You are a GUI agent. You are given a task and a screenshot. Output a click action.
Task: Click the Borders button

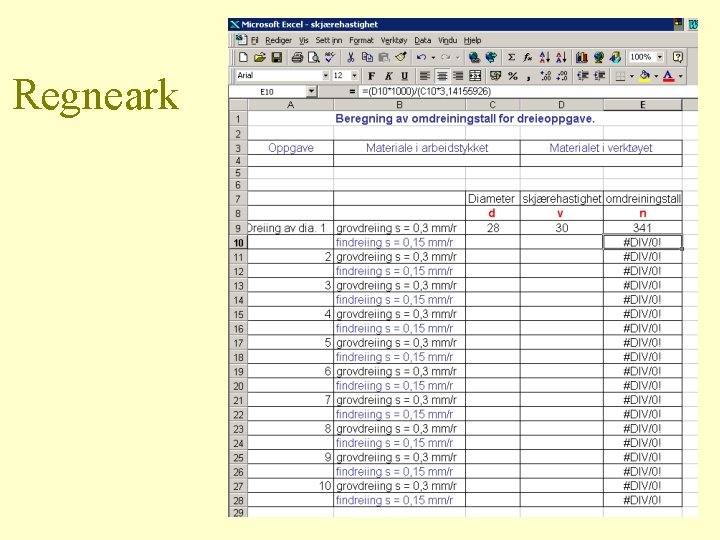pos(620,76)
